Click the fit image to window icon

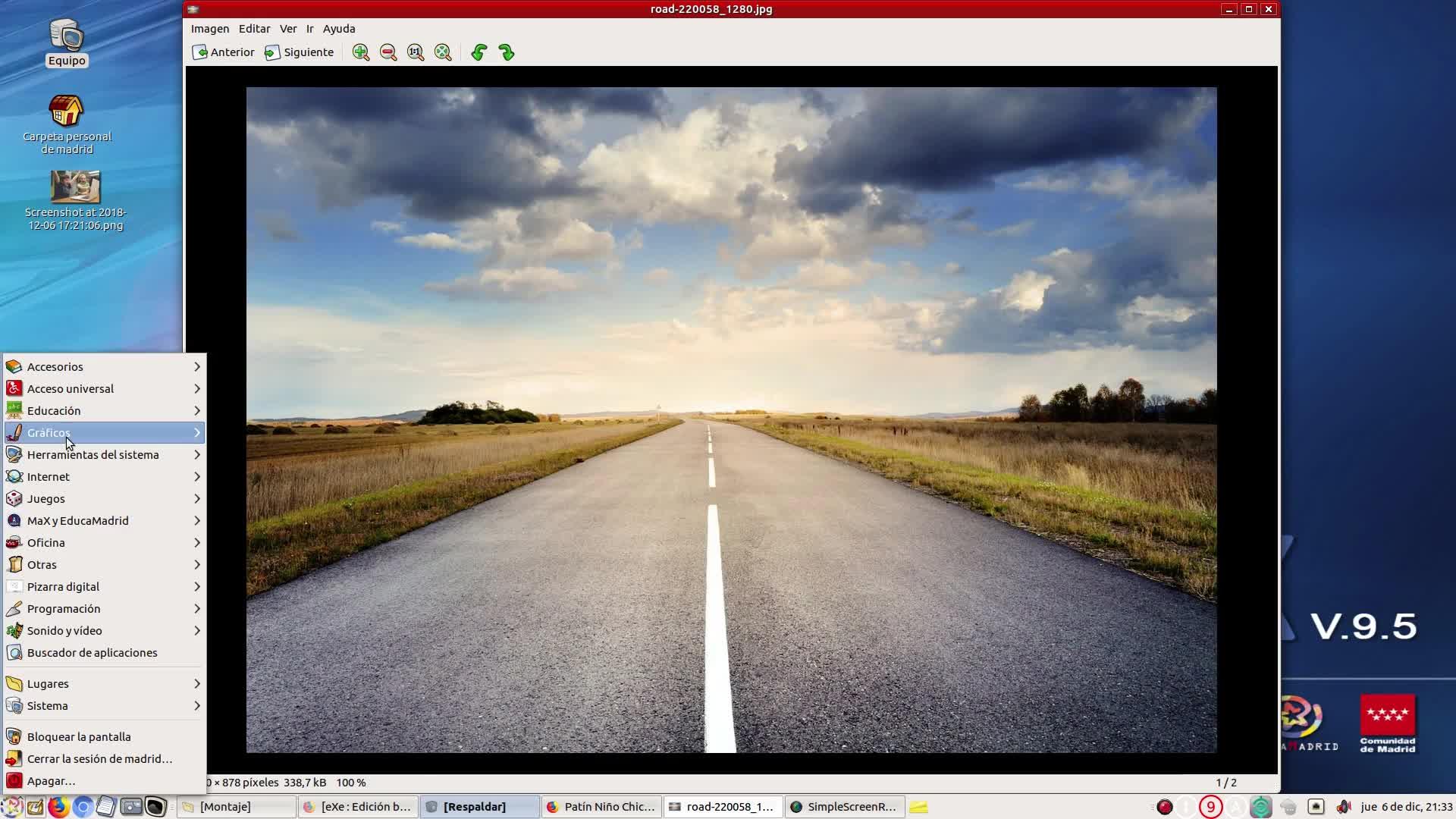[x=443, y=52]
